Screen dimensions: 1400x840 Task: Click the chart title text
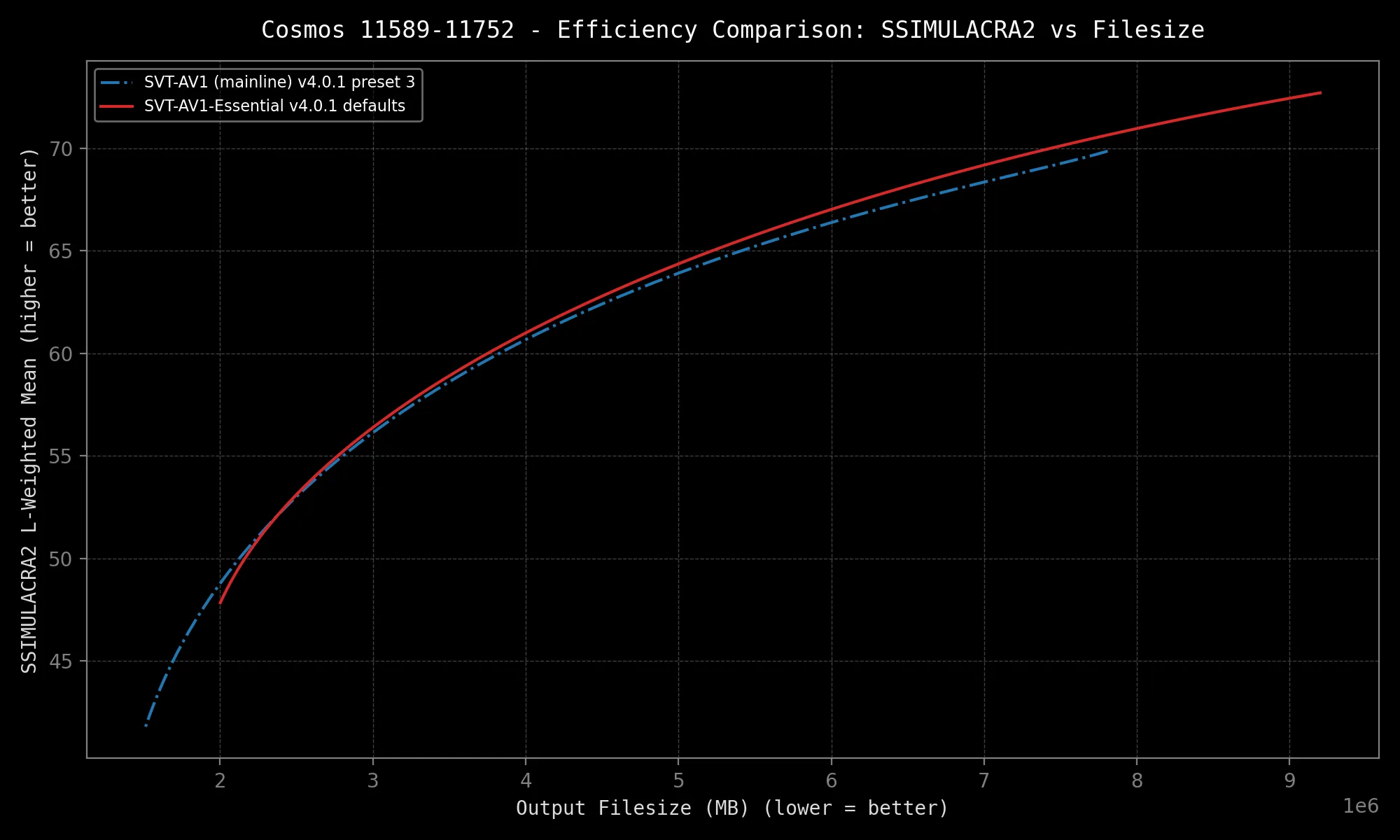coord(732,30)
